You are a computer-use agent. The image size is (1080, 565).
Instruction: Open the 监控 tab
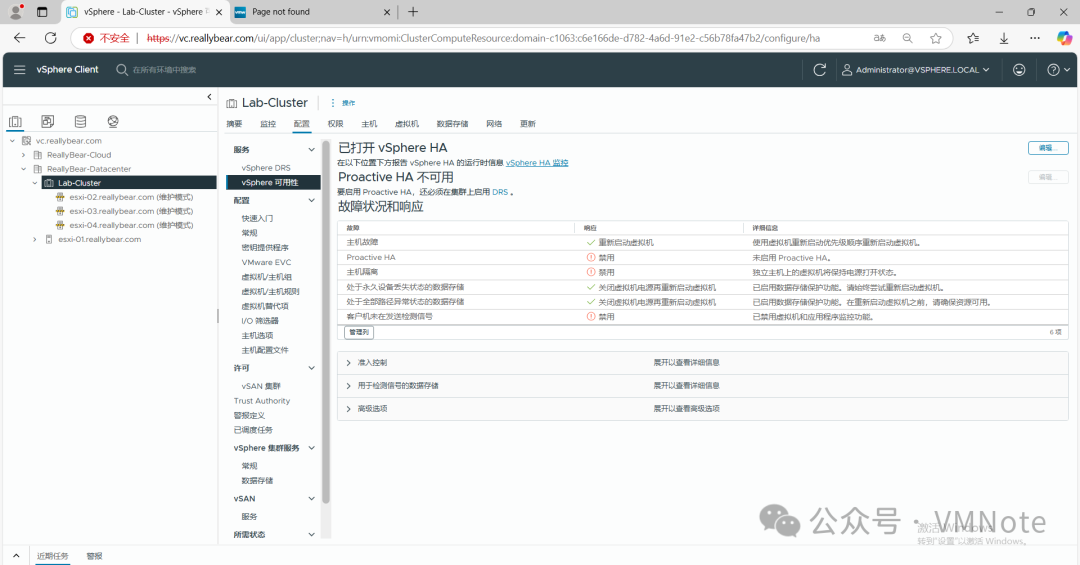268,124
